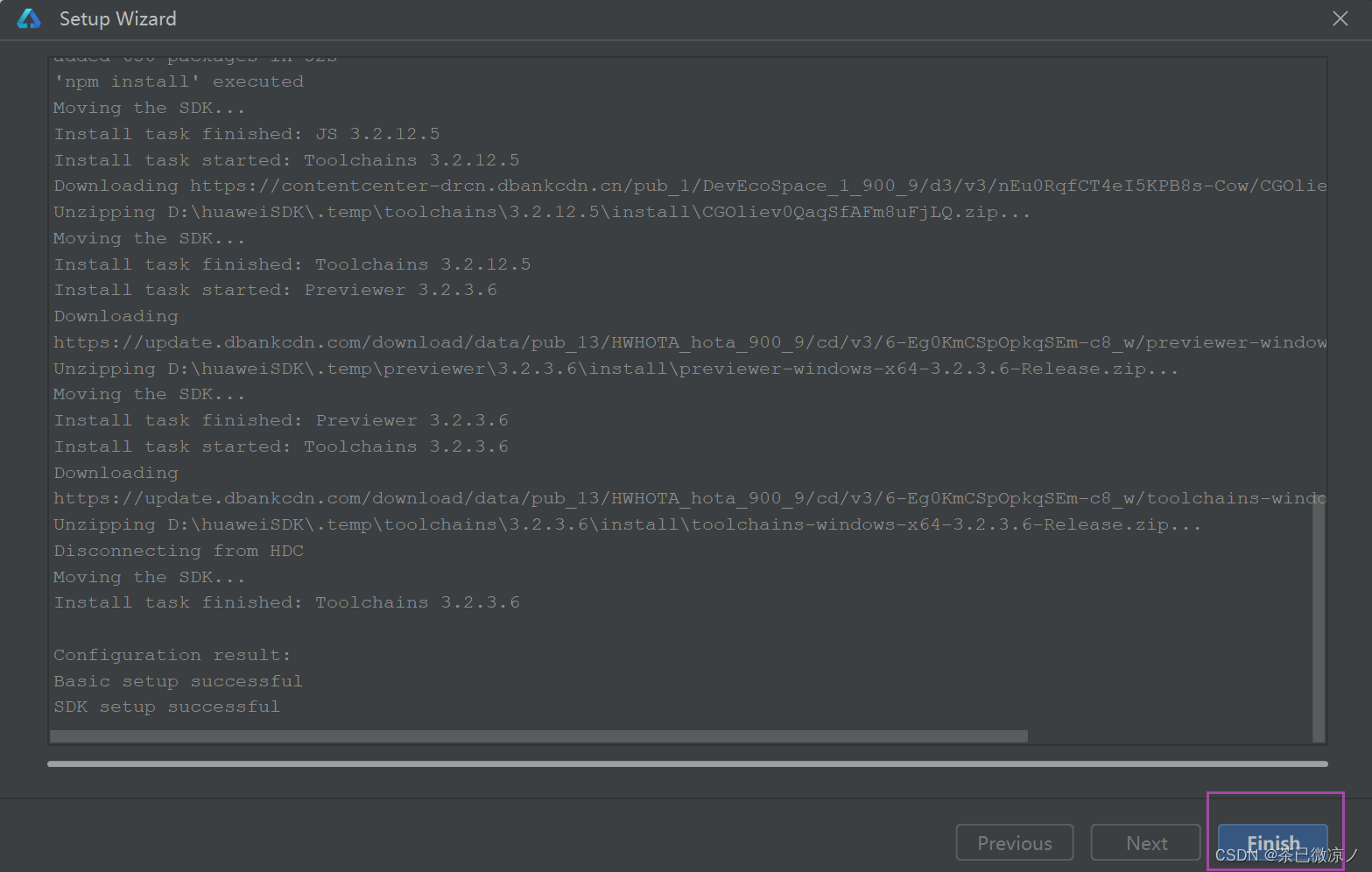
Task: Click the 'Disconnecting from HDC' line
Action: pyautogui.click(x=179, y=551)
